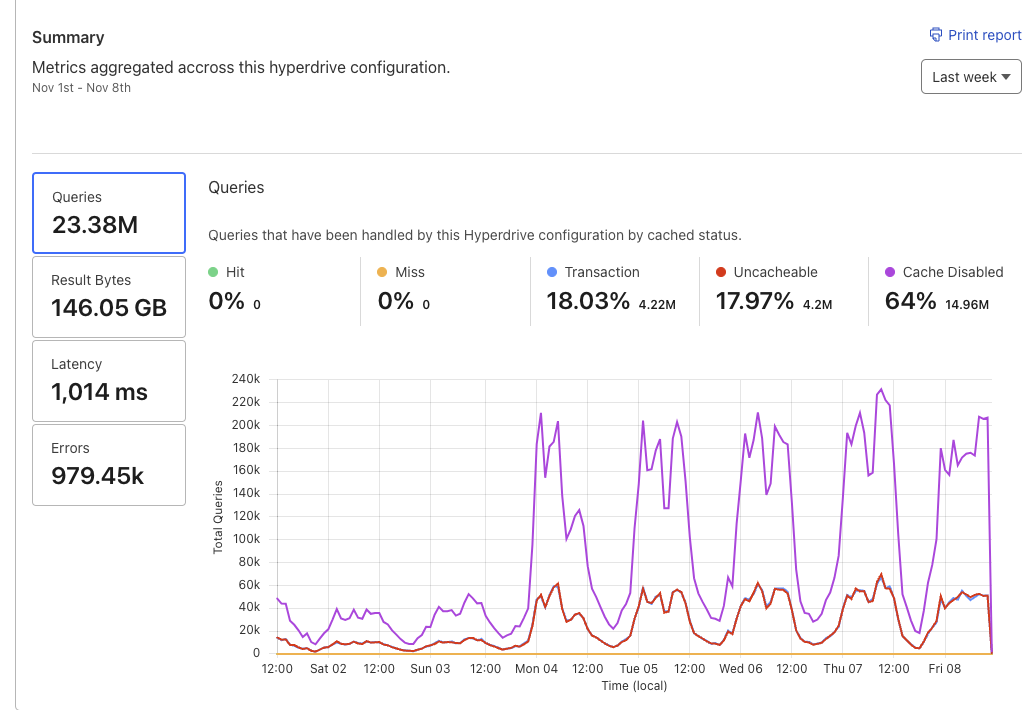
Task: Click the 64% Cache Disabled percentage
Action: [x=911, y=301]
